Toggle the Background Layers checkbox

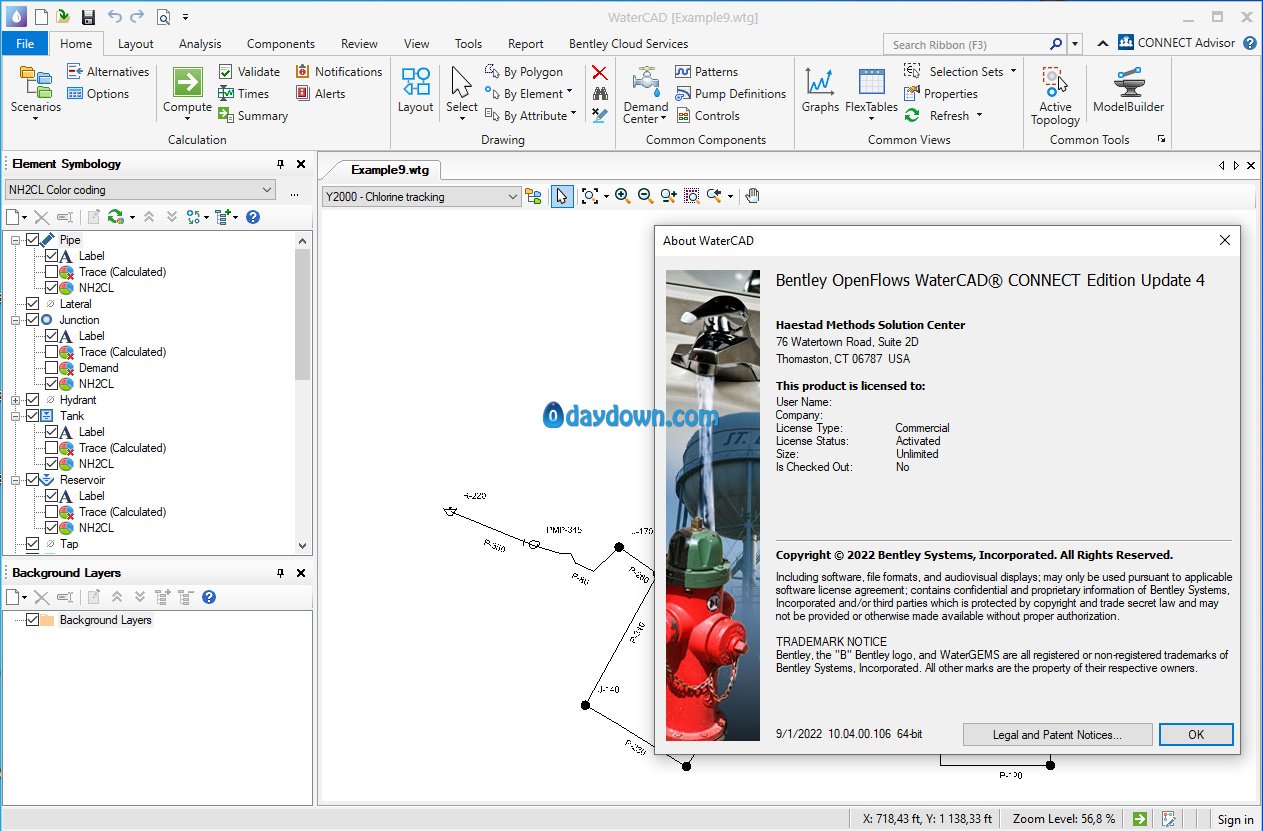tap(32, 620)
